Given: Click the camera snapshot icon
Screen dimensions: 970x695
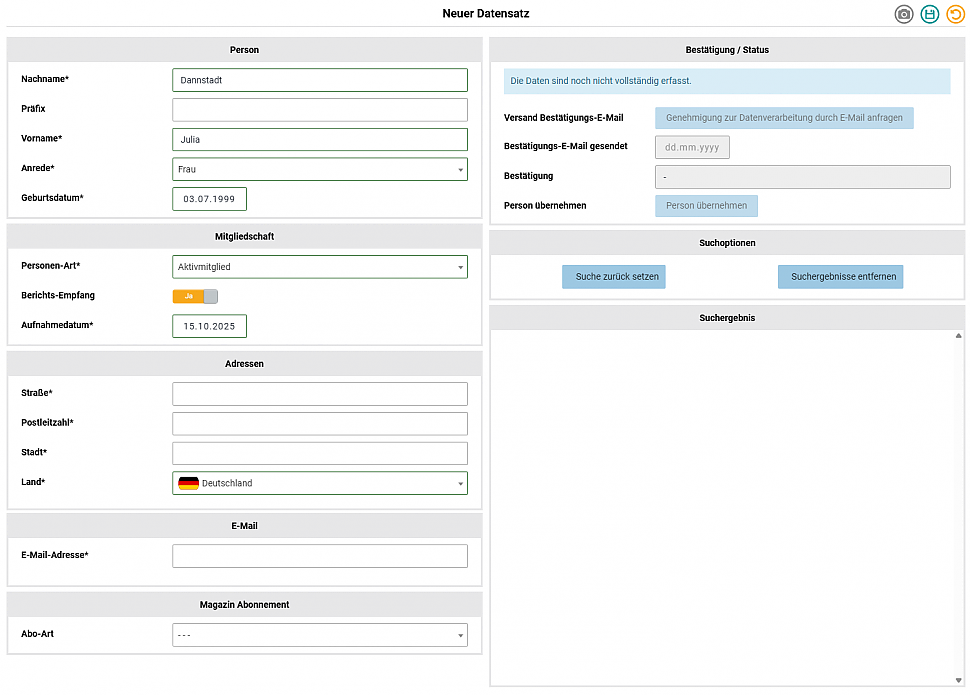Looking at the screenshot, I should coord(904,14).
